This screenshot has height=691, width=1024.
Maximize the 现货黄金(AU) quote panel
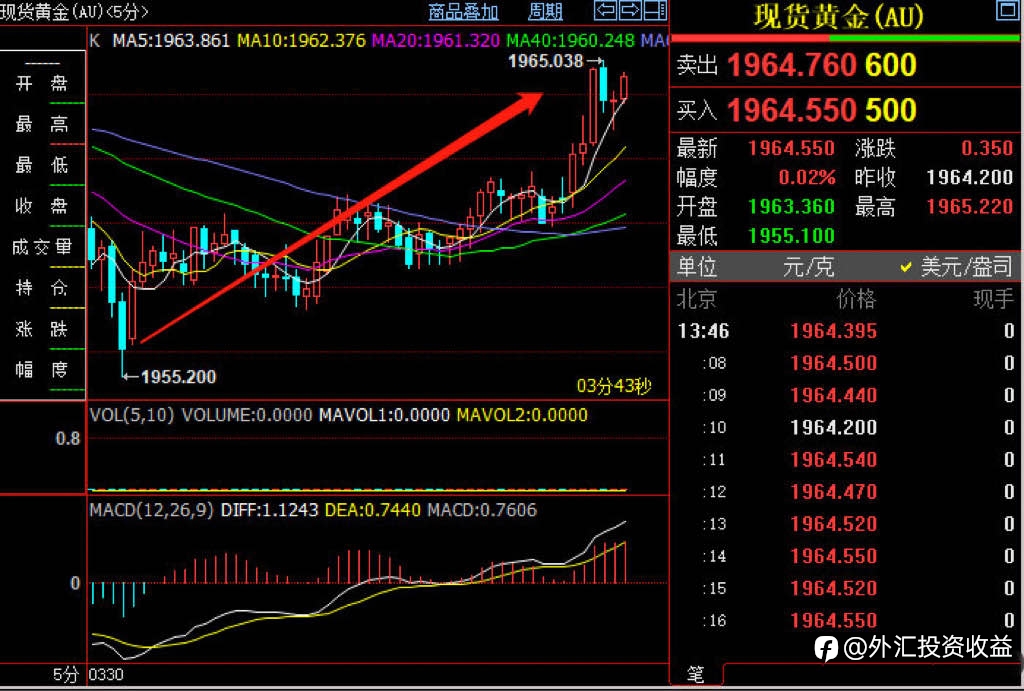click(1007, 10)
